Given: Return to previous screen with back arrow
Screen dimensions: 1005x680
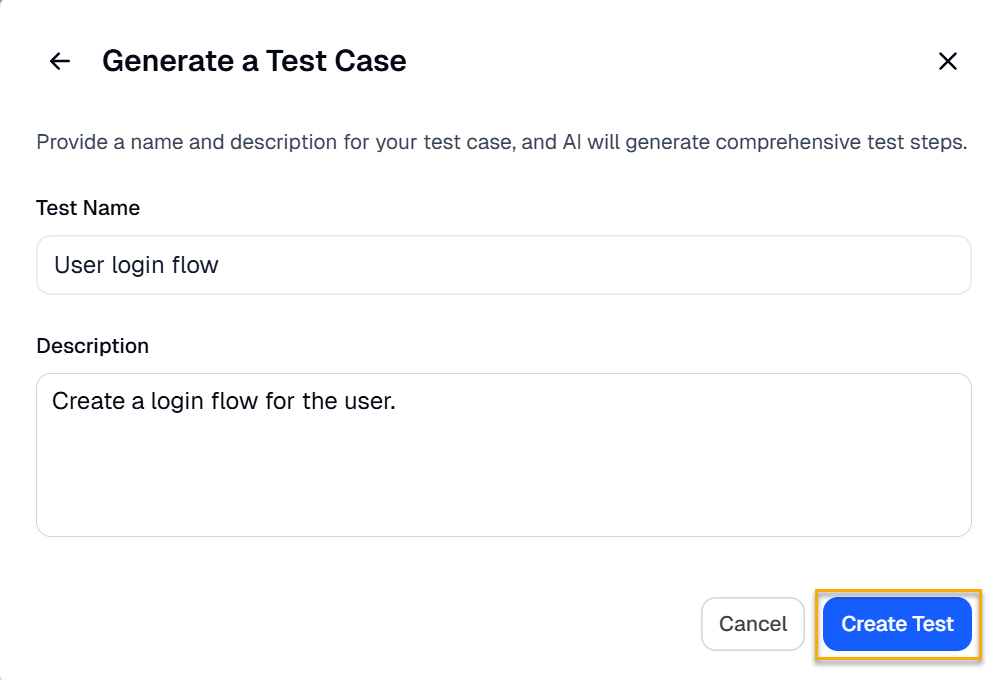Looking at the screenshot, I should click(x=59, y=61).
